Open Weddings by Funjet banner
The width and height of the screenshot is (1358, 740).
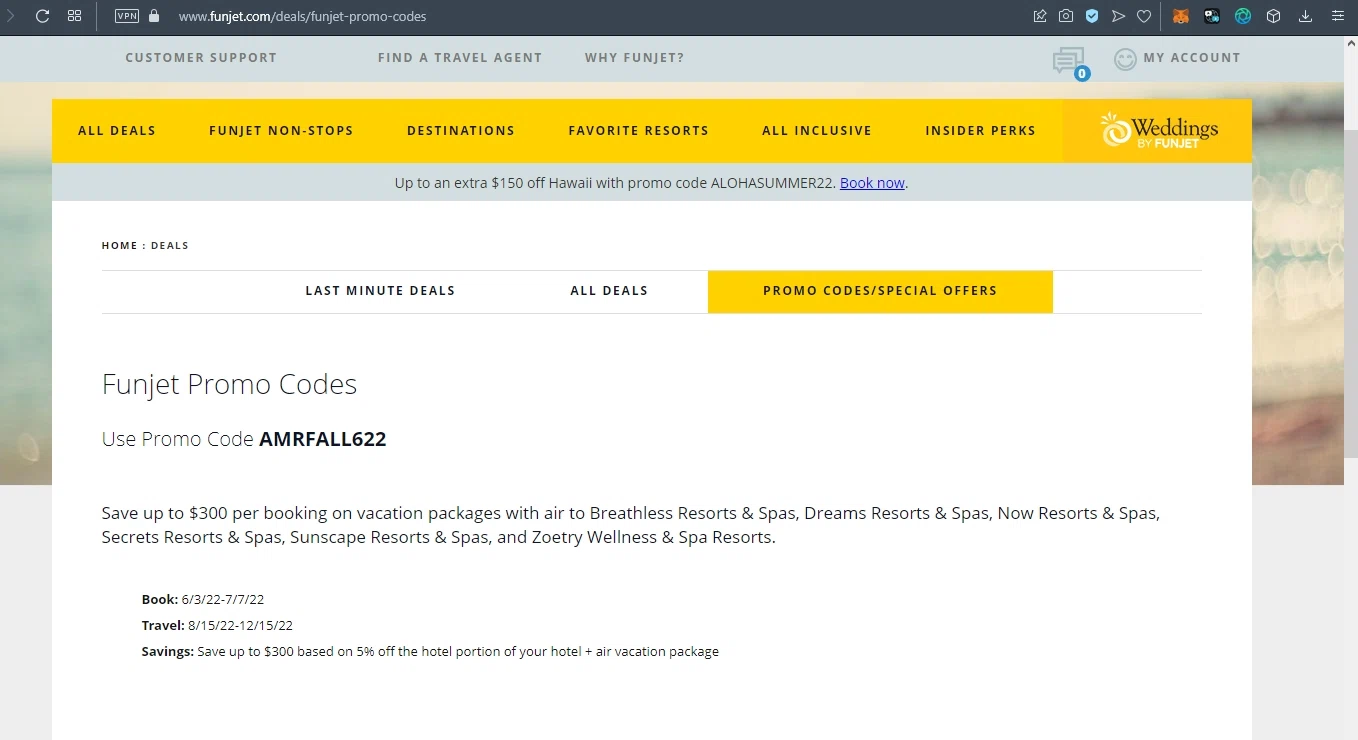(x=1158, y=131)
